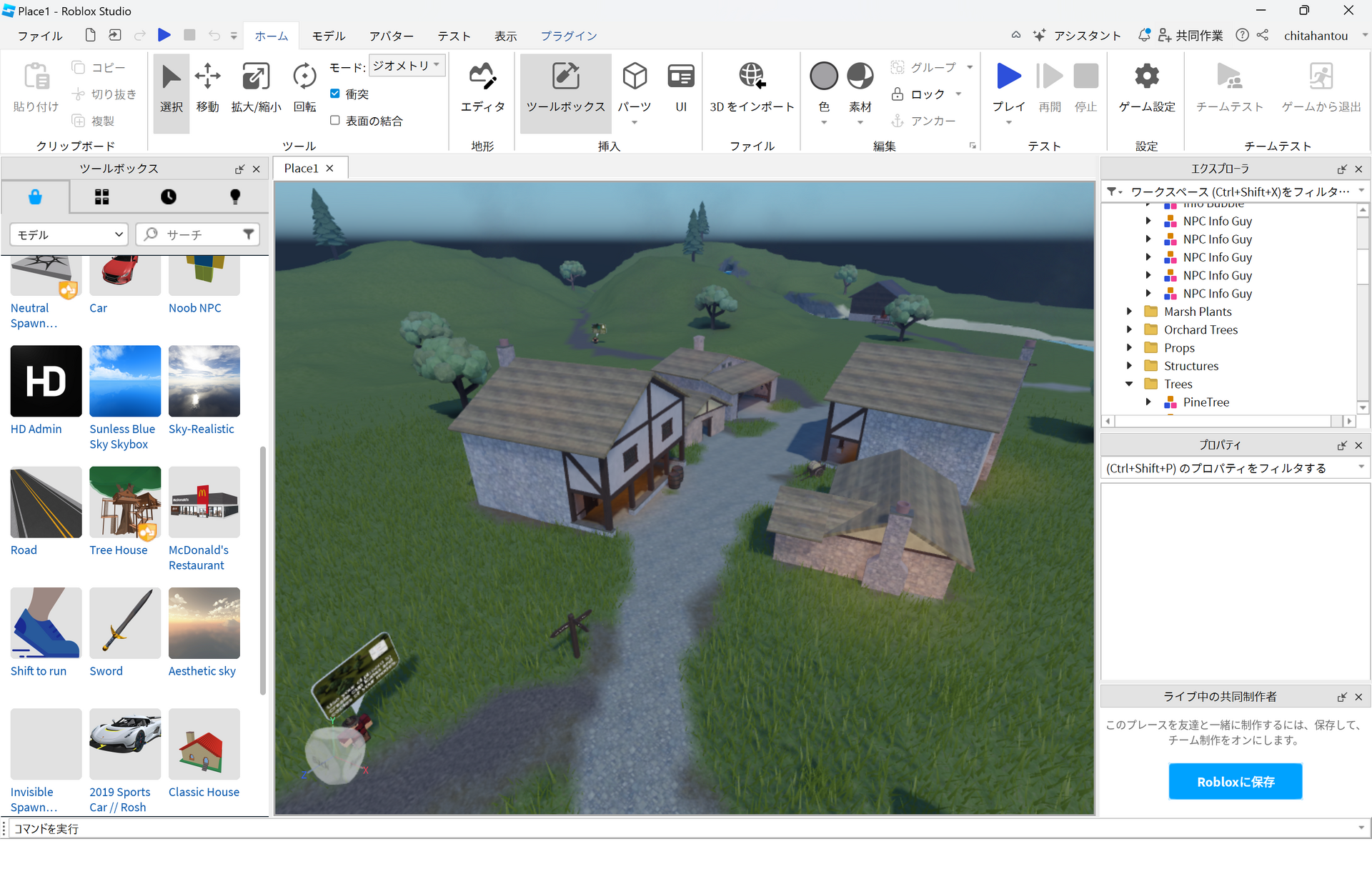1372x869 pixels.
Task: Open the ファイル menu
Action: pos(40,36)
